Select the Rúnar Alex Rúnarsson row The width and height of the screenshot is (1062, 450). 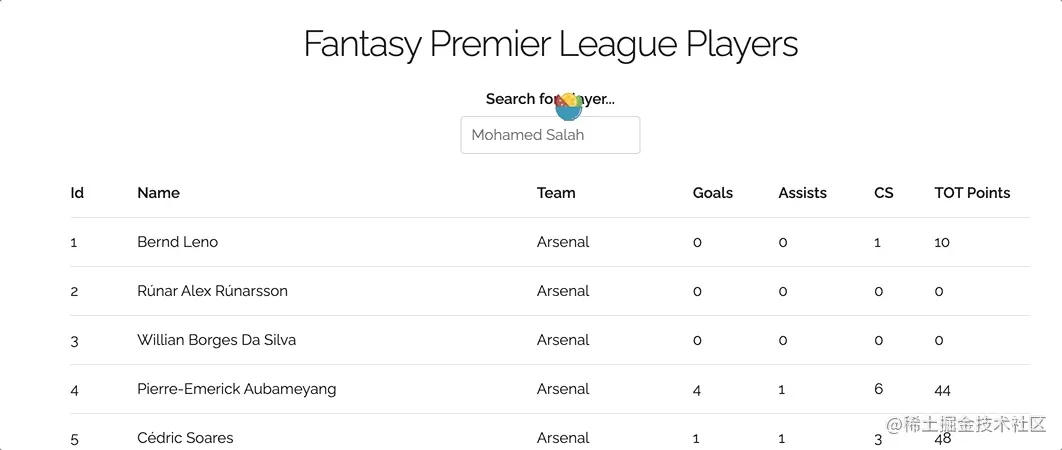click(x=550, y=291)
